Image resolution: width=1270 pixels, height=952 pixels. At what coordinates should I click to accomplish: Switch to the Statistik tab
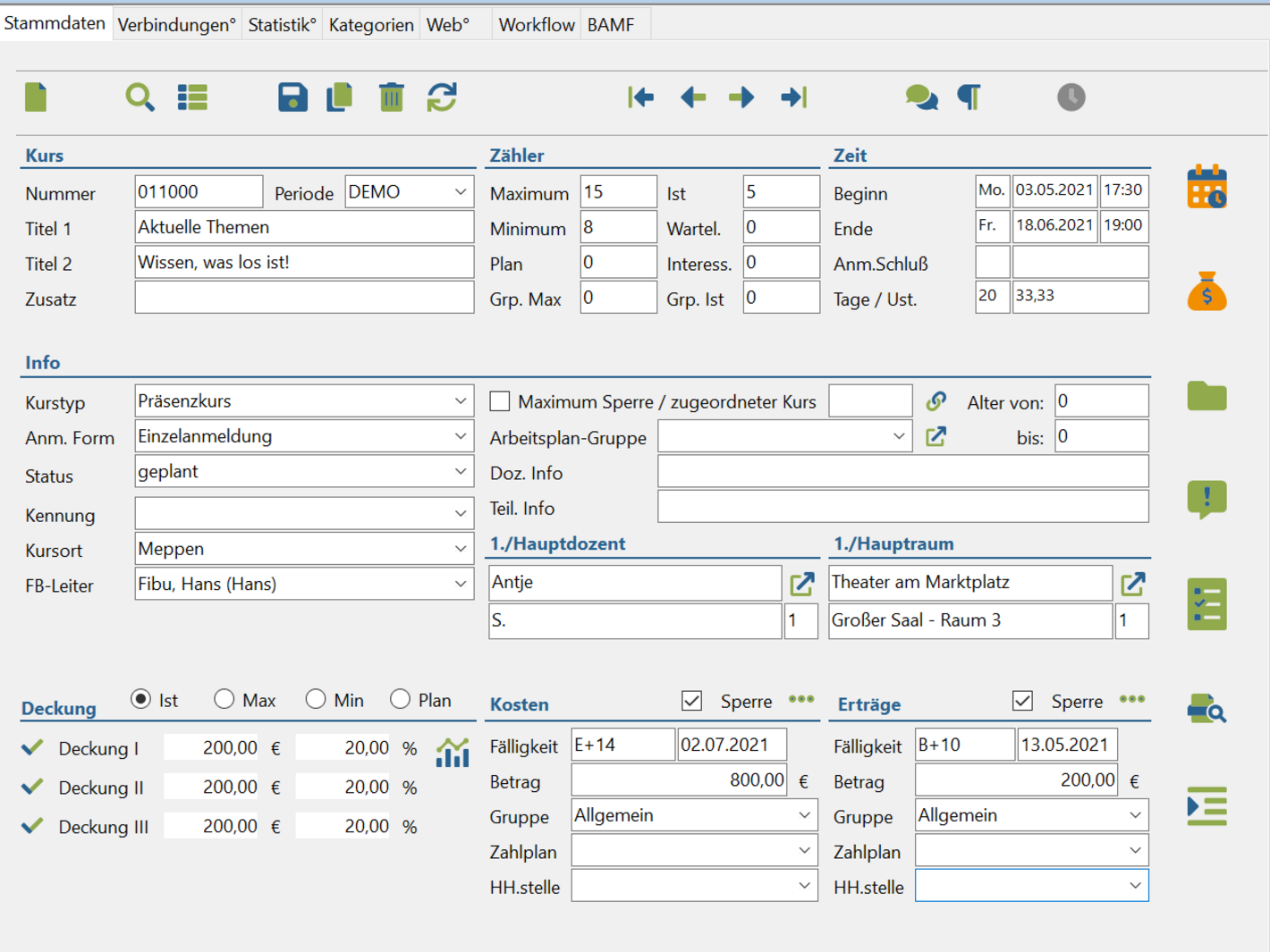point(282,25)
